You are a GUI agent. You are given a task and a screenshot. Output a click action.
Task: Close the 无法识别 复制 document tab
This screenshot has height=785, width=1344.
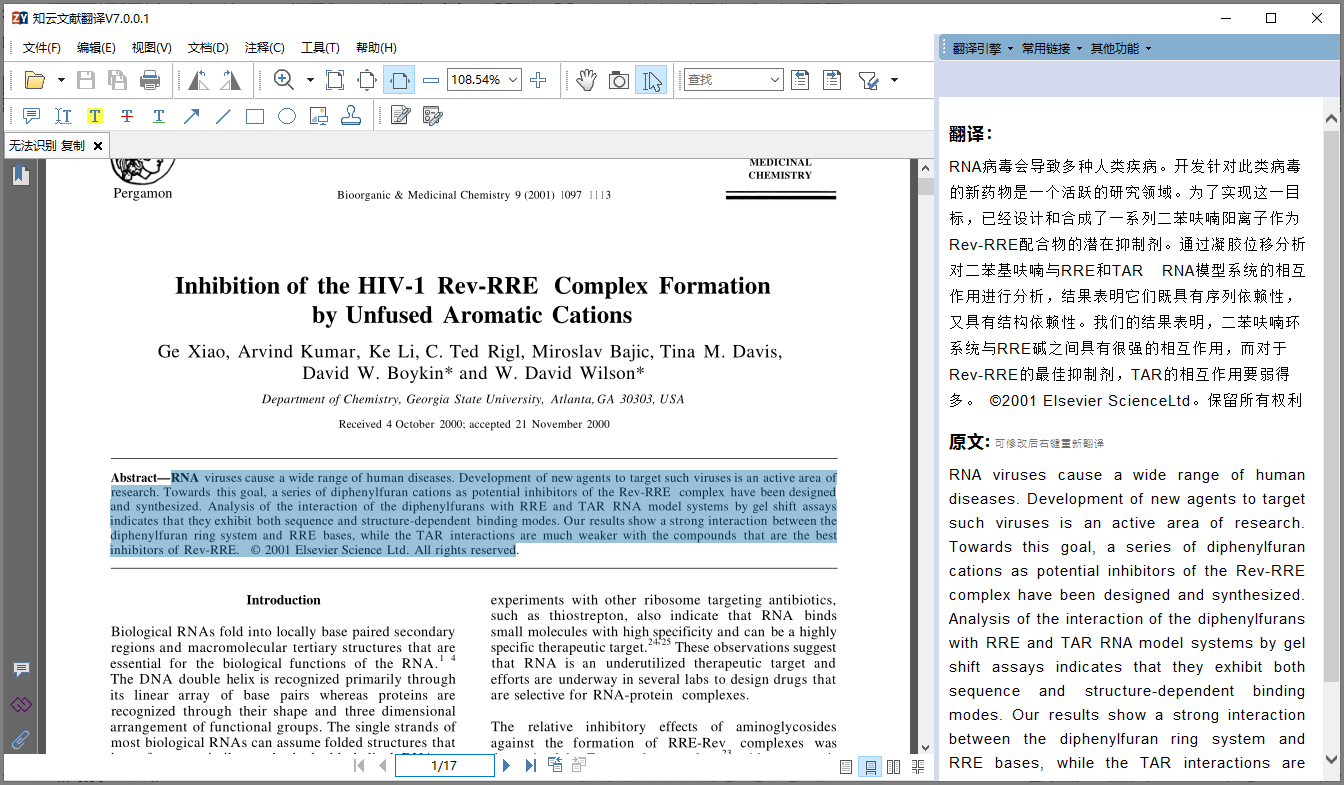98,146
